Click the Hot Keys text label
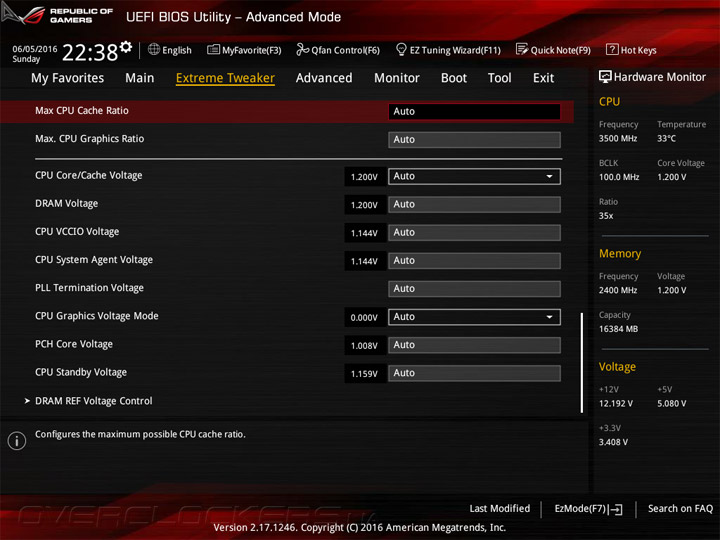720x540 pixels. pos(638,50)
